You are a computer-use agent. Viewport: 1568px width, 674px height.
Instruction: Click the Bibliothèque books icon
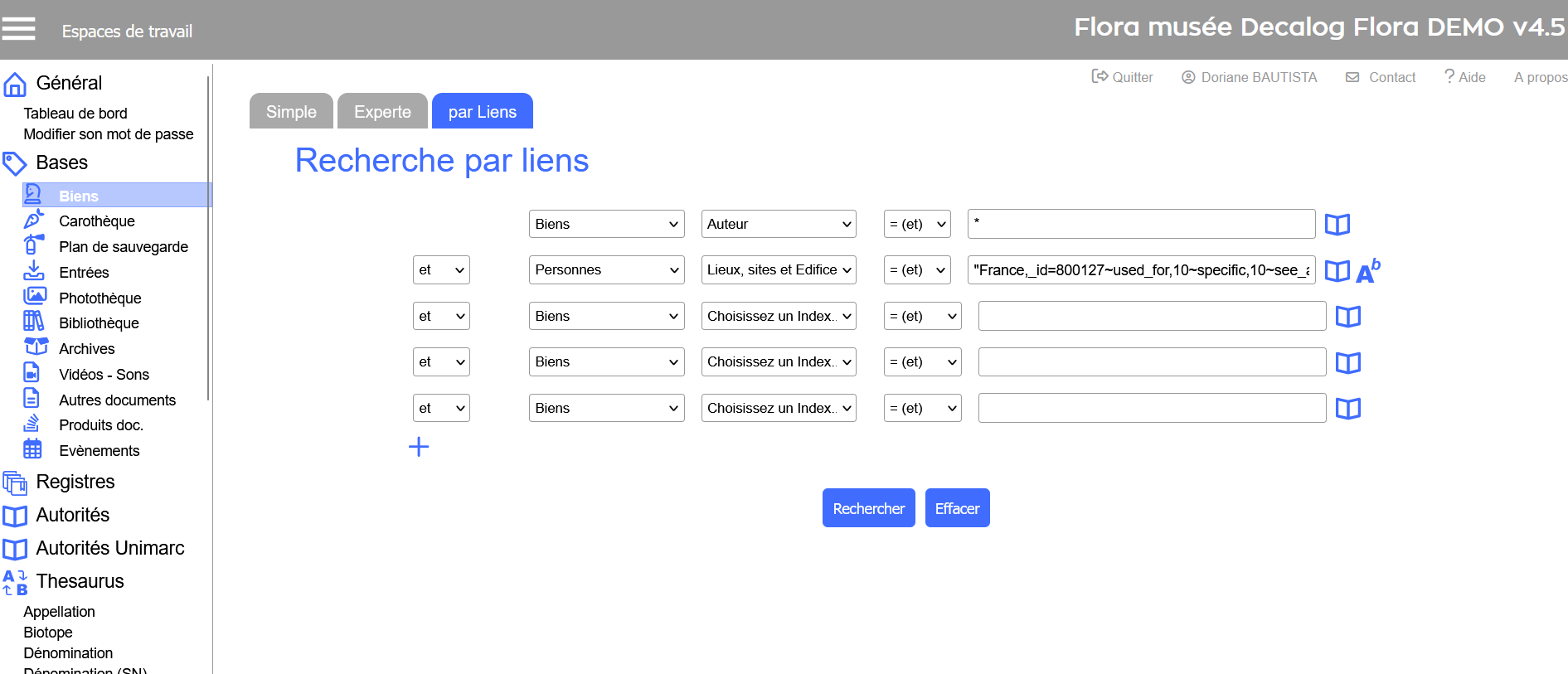[x=33, y=321]
